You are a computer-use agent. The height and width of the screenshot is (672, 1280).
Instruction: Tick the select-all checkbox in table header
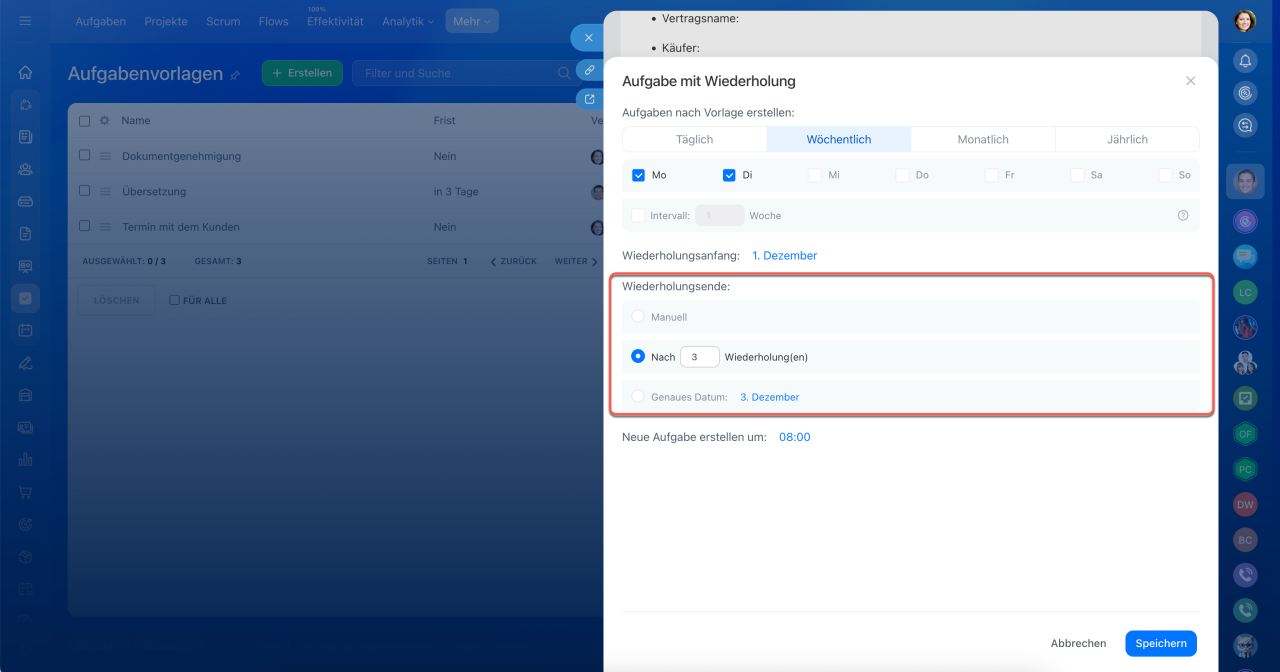click(84, 120)
